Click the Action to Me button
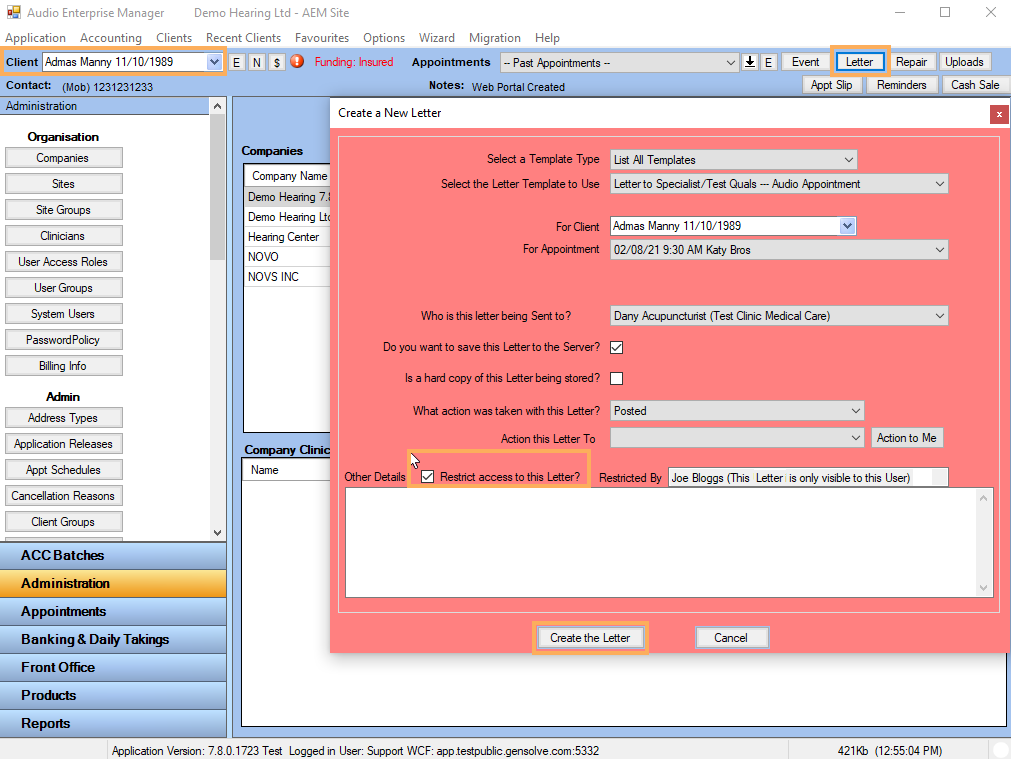The image size is (1011, 759). pos(906,437)
